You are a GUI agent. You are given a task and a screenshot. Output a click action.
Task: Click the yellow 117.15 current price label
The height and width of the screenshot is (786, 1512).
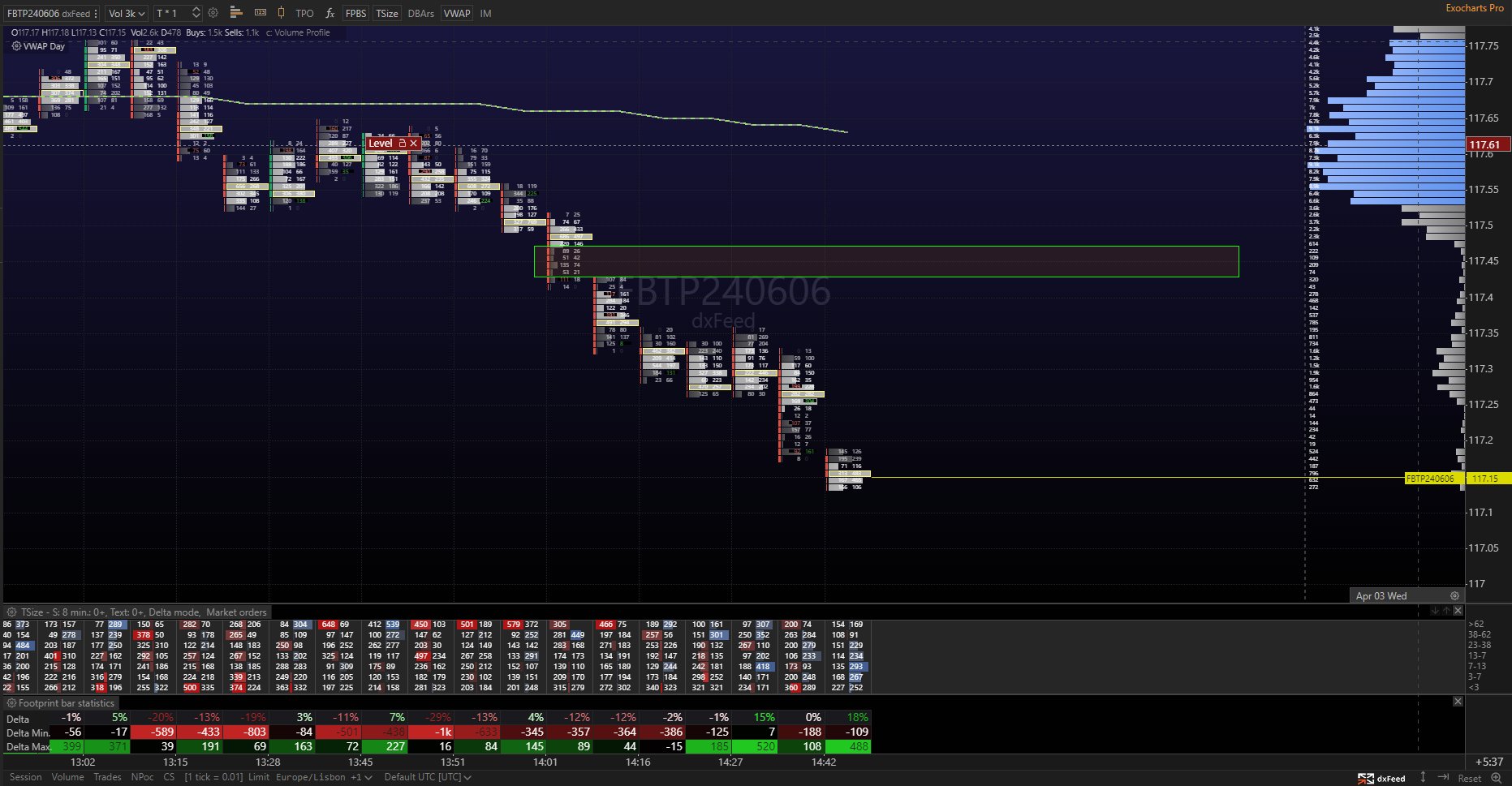pyautogui.click(x=1488, y=479)
